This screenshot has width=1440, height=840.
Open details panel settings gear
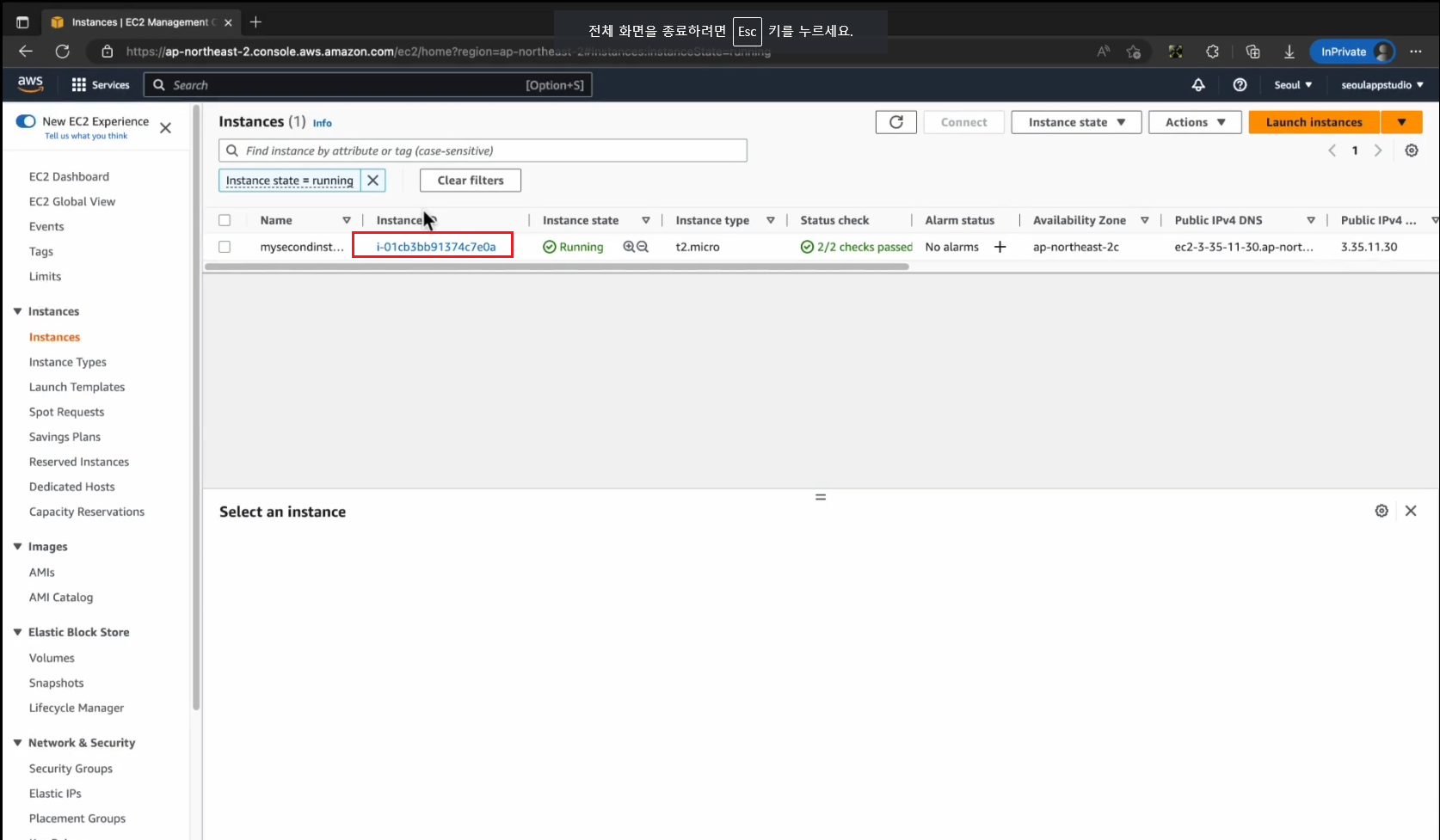[x=1382, y=511]
